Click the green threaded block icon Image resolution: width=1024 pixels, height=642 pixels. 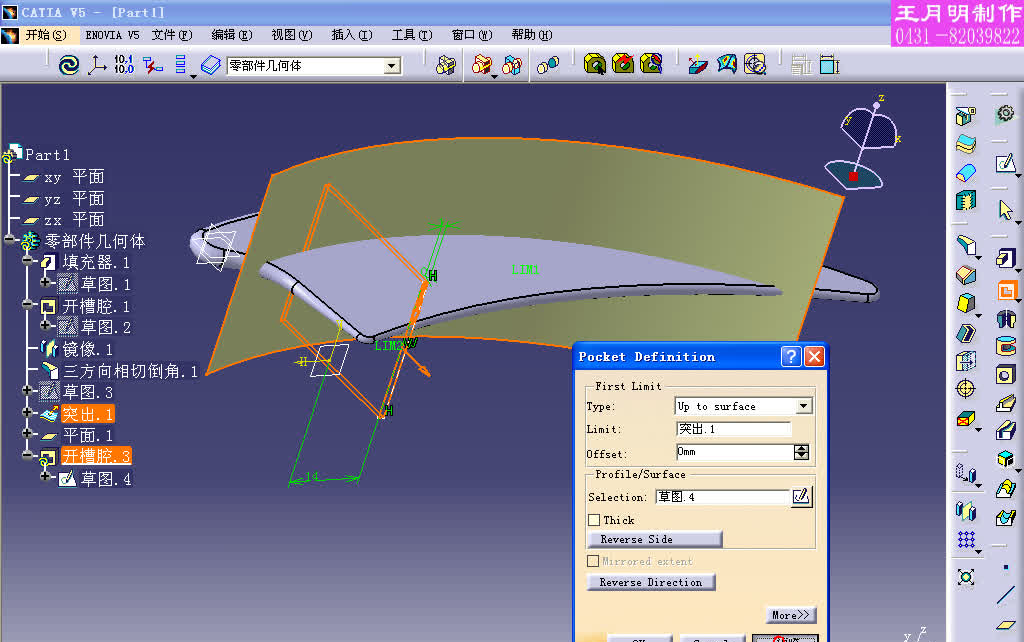click(x=965, y=201)
